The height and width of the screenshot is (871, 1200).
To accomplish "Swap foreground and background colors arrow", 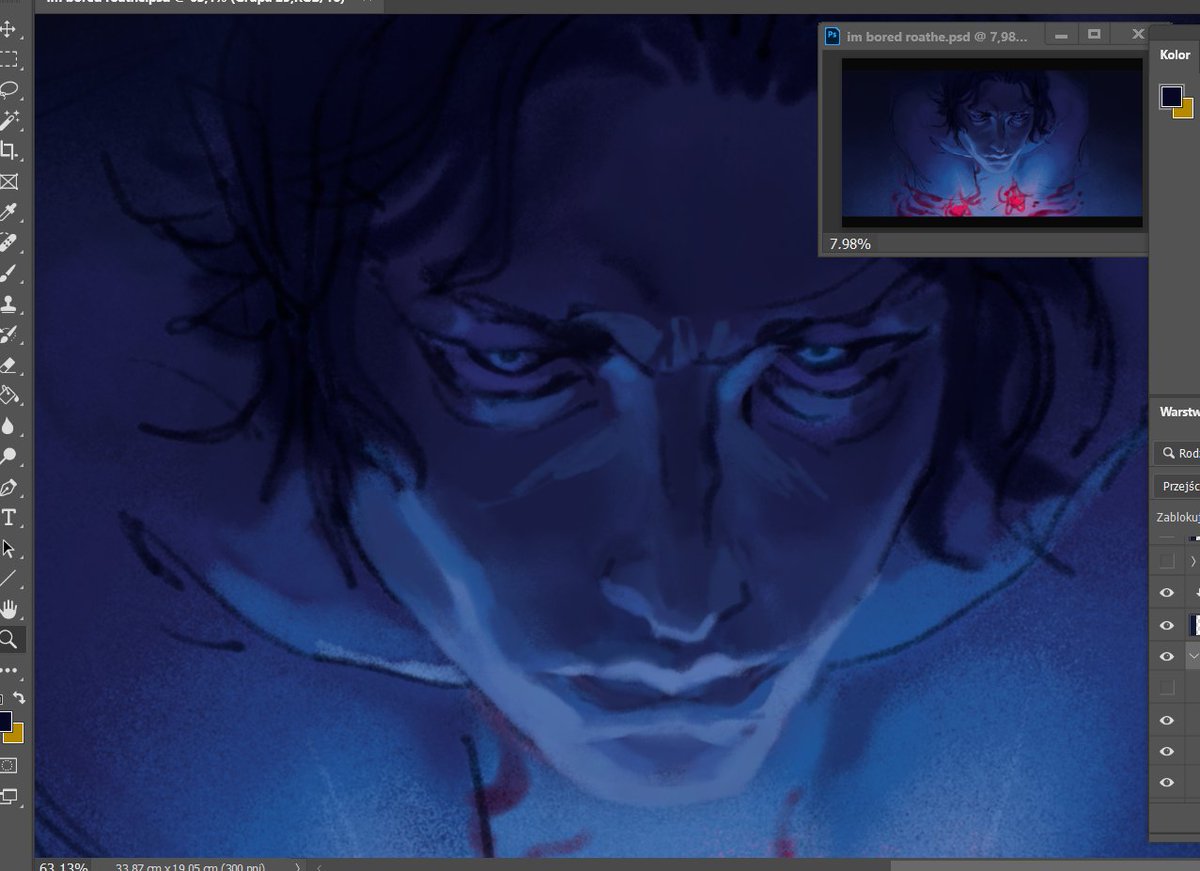I will tap(19, 697).
